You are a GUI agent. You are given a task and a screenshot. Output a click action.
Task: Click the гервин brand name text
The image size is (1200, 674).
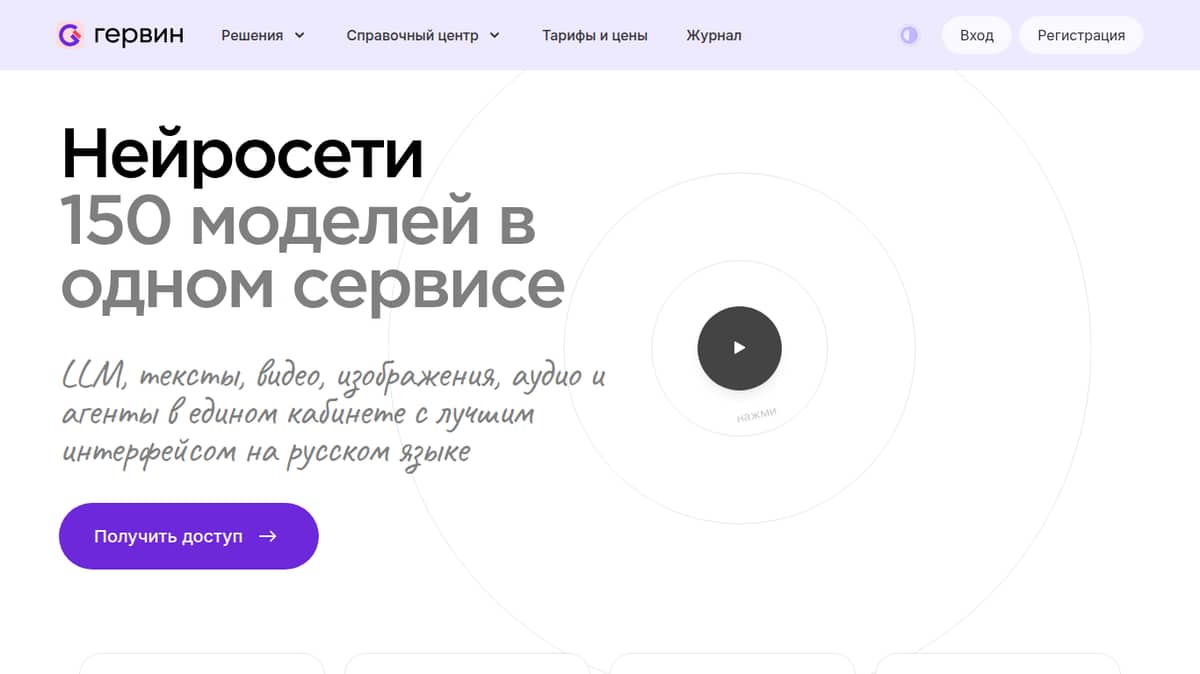138,36
